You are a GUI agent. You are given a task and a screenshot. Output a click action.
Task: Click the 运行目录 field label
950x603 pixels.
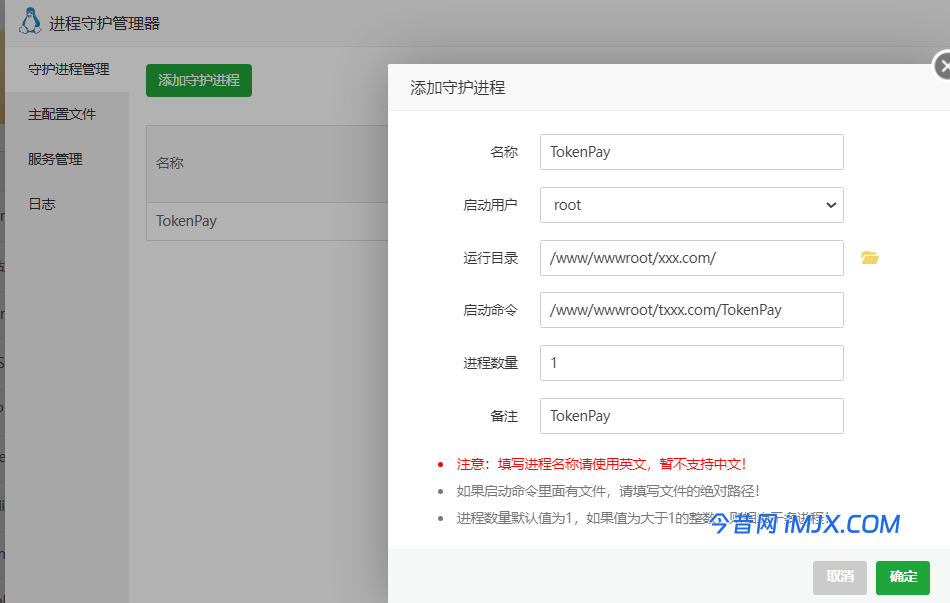coord(490,258)
